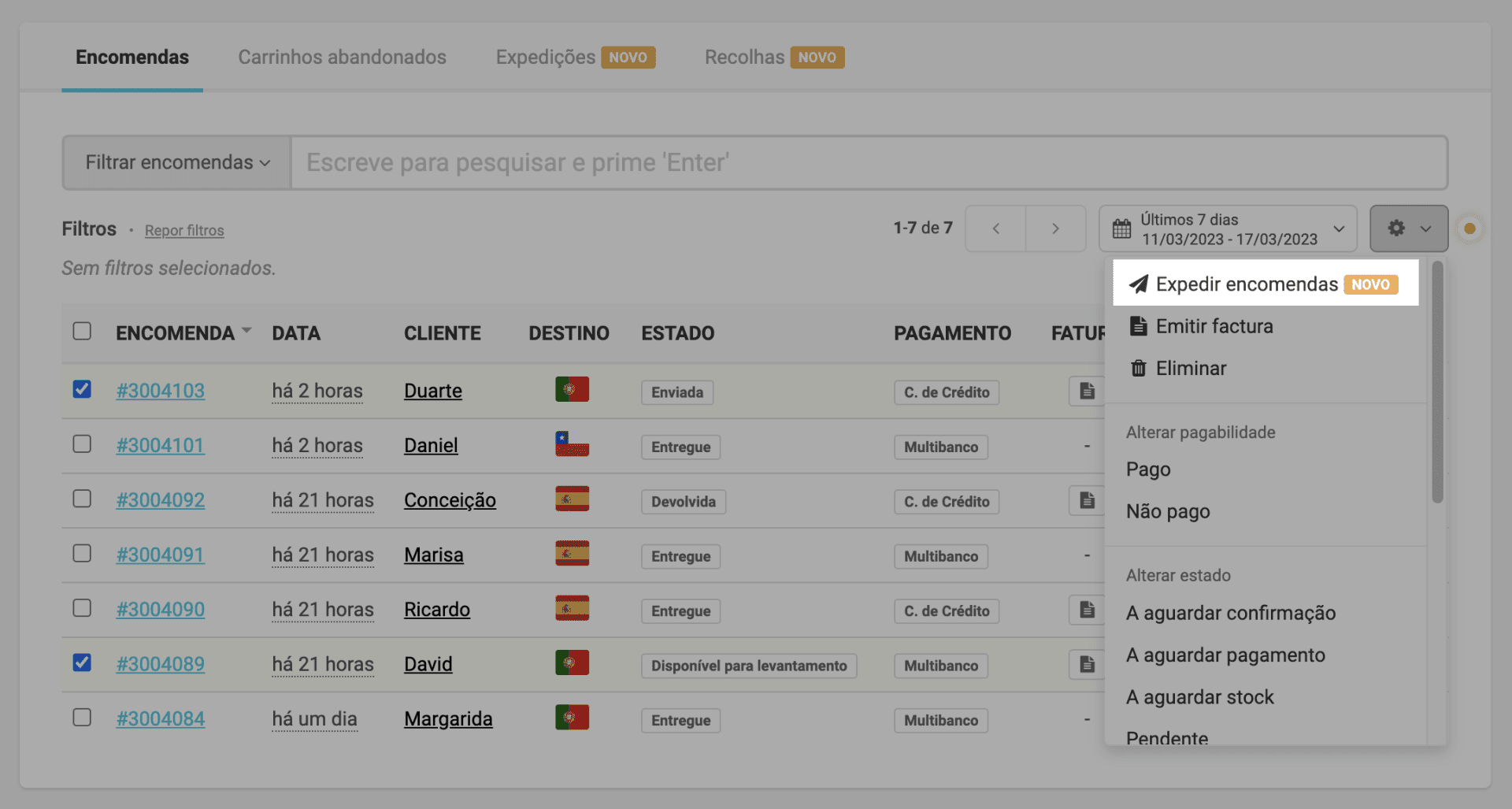
Task: Click the paper plane Expedir encomendas icon
Action: coord(1138,284)
